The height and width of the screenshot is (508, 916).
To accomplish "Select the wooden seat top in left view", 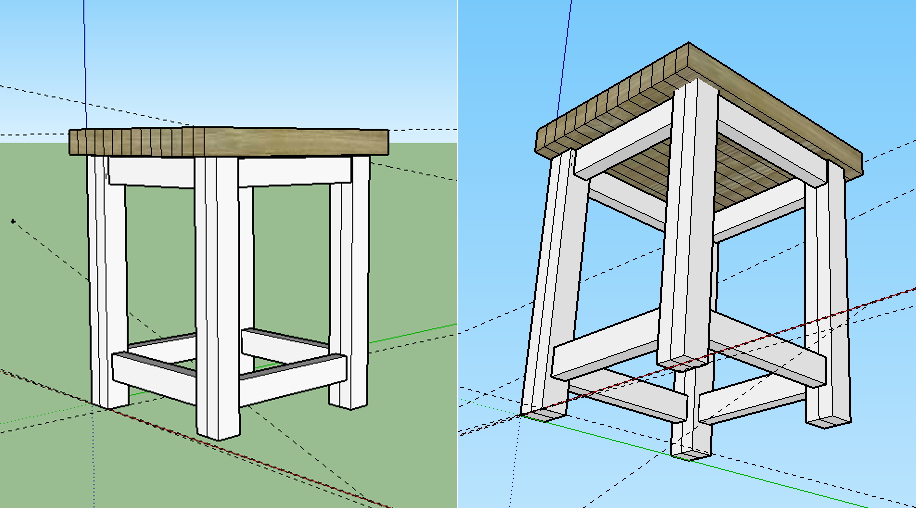I will point(229,141).
